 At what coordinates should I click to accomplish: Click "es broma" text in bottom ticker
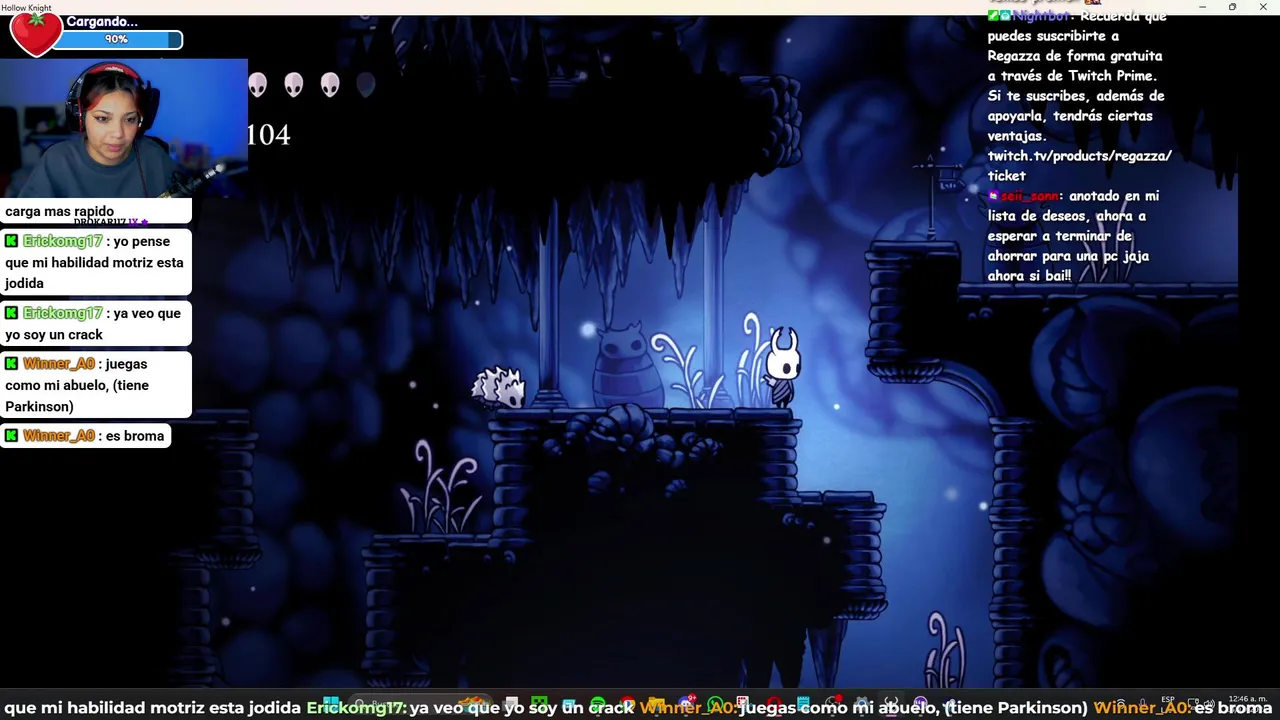point(1232,708)
